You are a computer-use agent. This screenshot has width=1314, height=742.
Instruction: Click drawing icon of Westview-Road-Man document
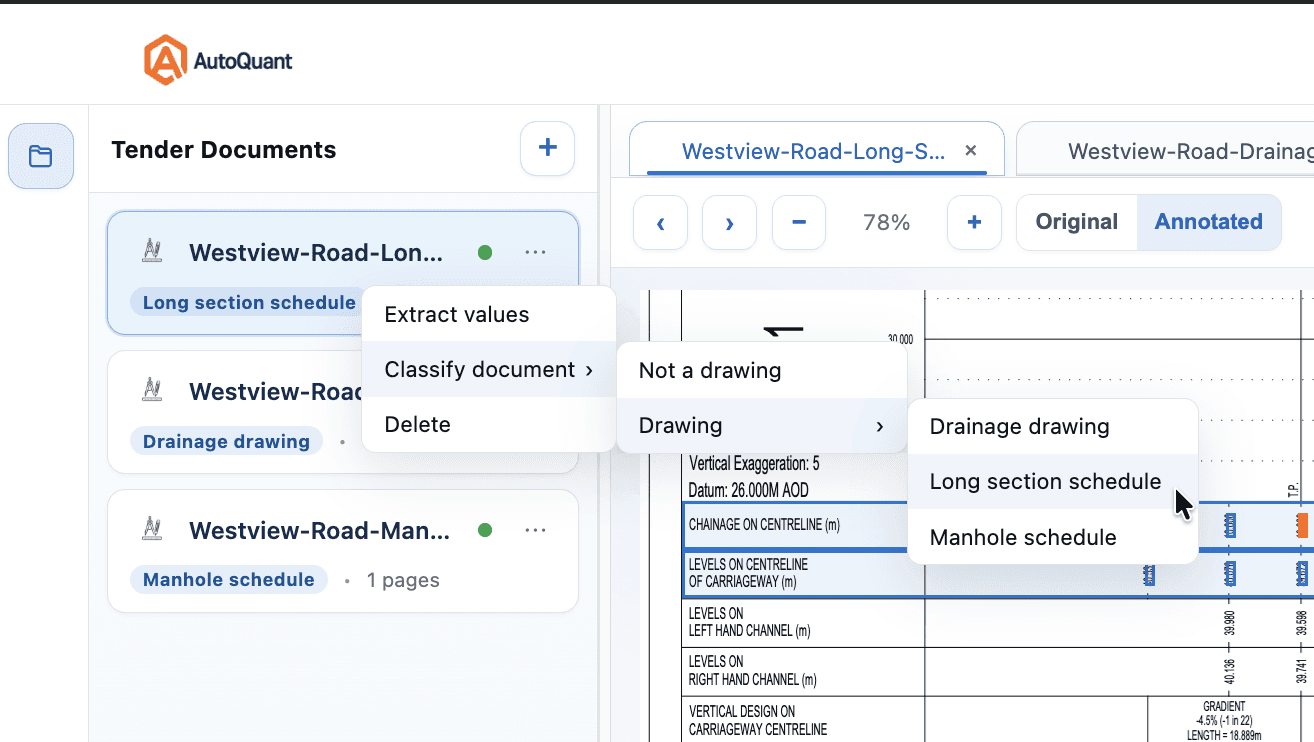point(152,530)
